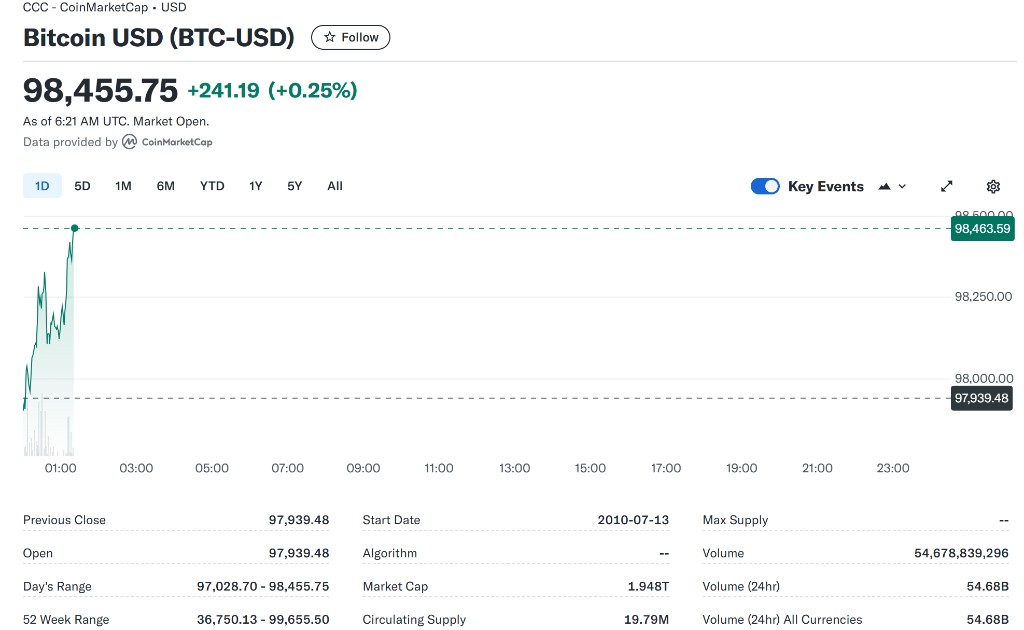Click the 01:00 time axis label
The height and width of the screenshot is (630, 1024).
61,468
